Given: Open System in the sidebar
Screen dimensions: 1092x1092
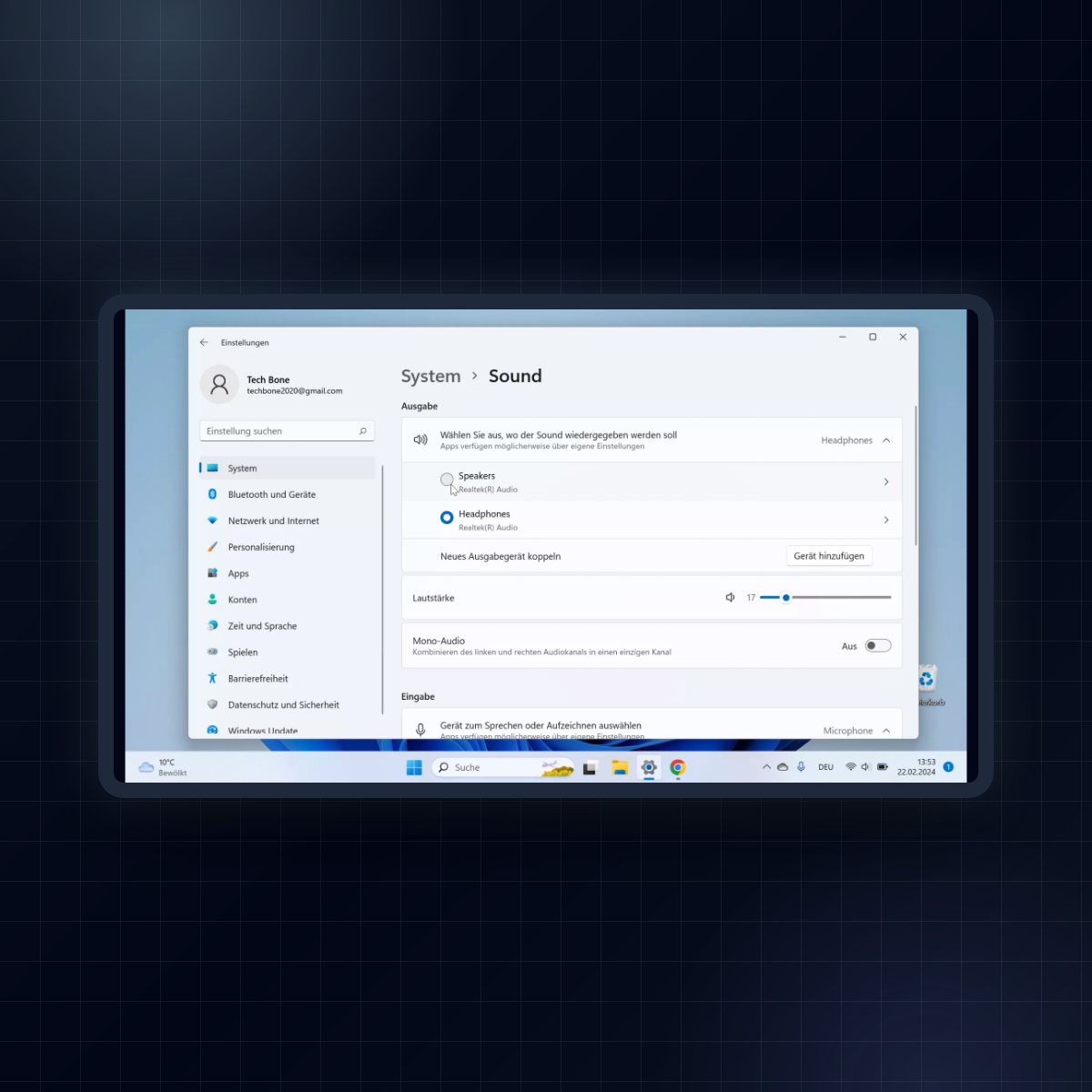Looking at the screenshot, I should coord(287,468).
